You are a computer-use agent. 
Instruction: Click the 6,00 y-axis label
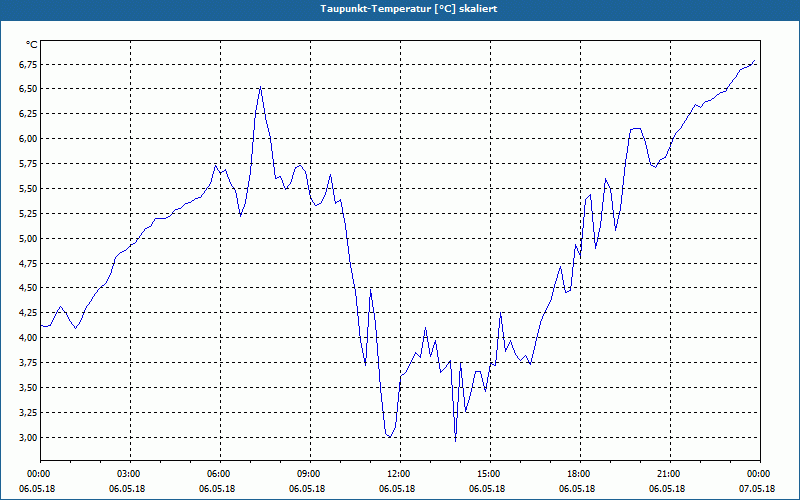pyautogui.click(x=28, y=139)
